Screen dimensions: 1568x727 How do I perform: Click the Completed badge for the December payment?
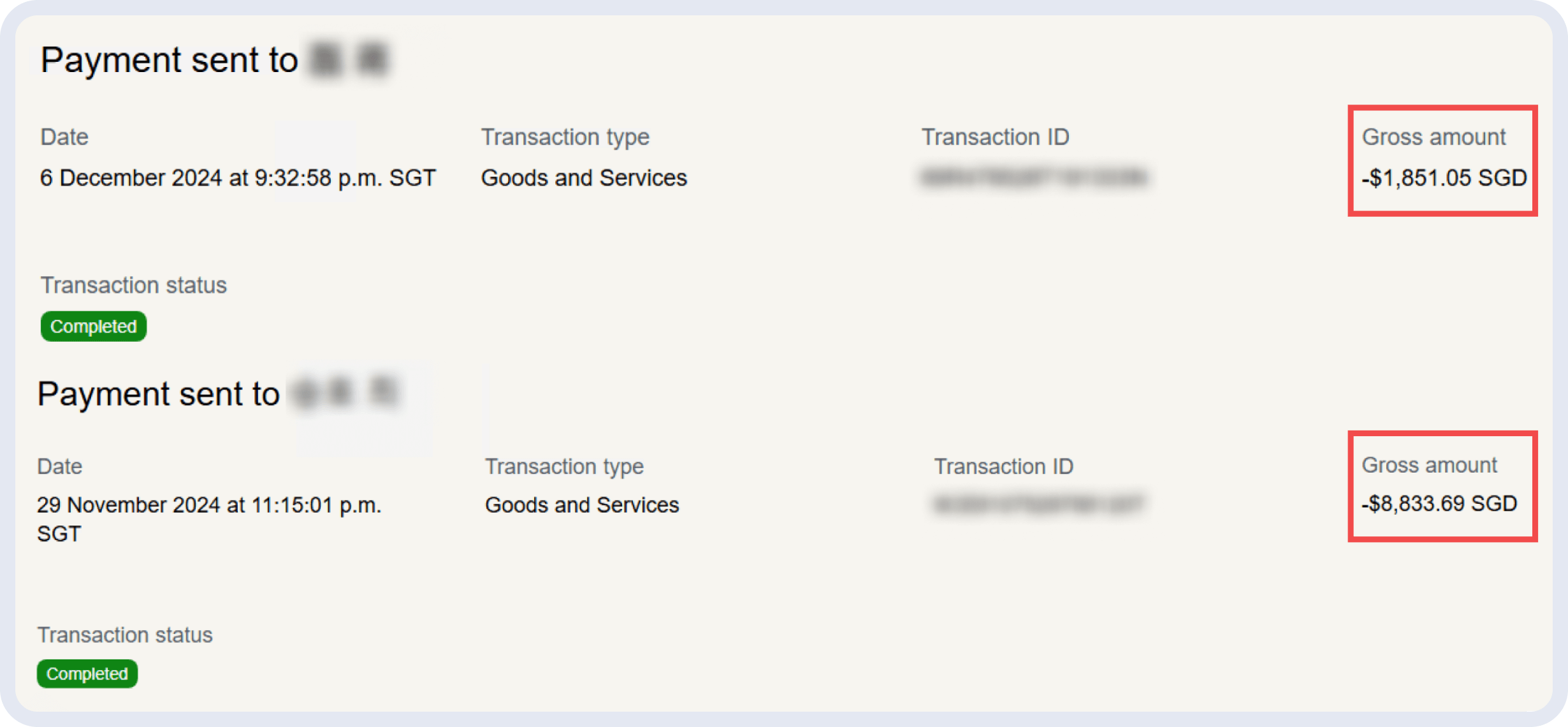93,327
